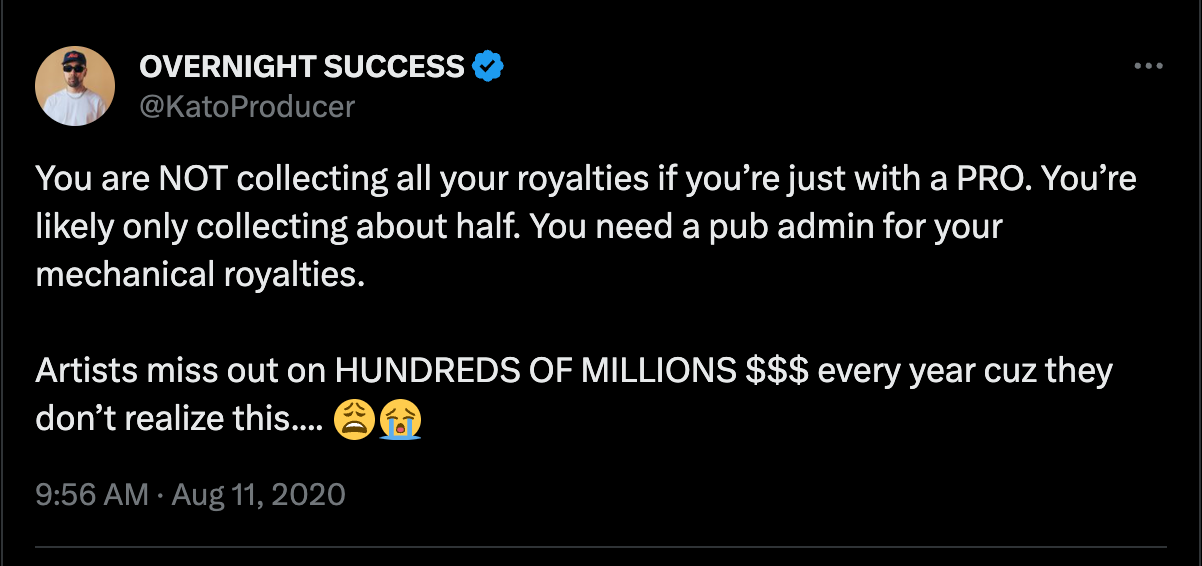Open the OVERNIGHT SUCCESS display name
1202x566 pixels.
(302, 67)
